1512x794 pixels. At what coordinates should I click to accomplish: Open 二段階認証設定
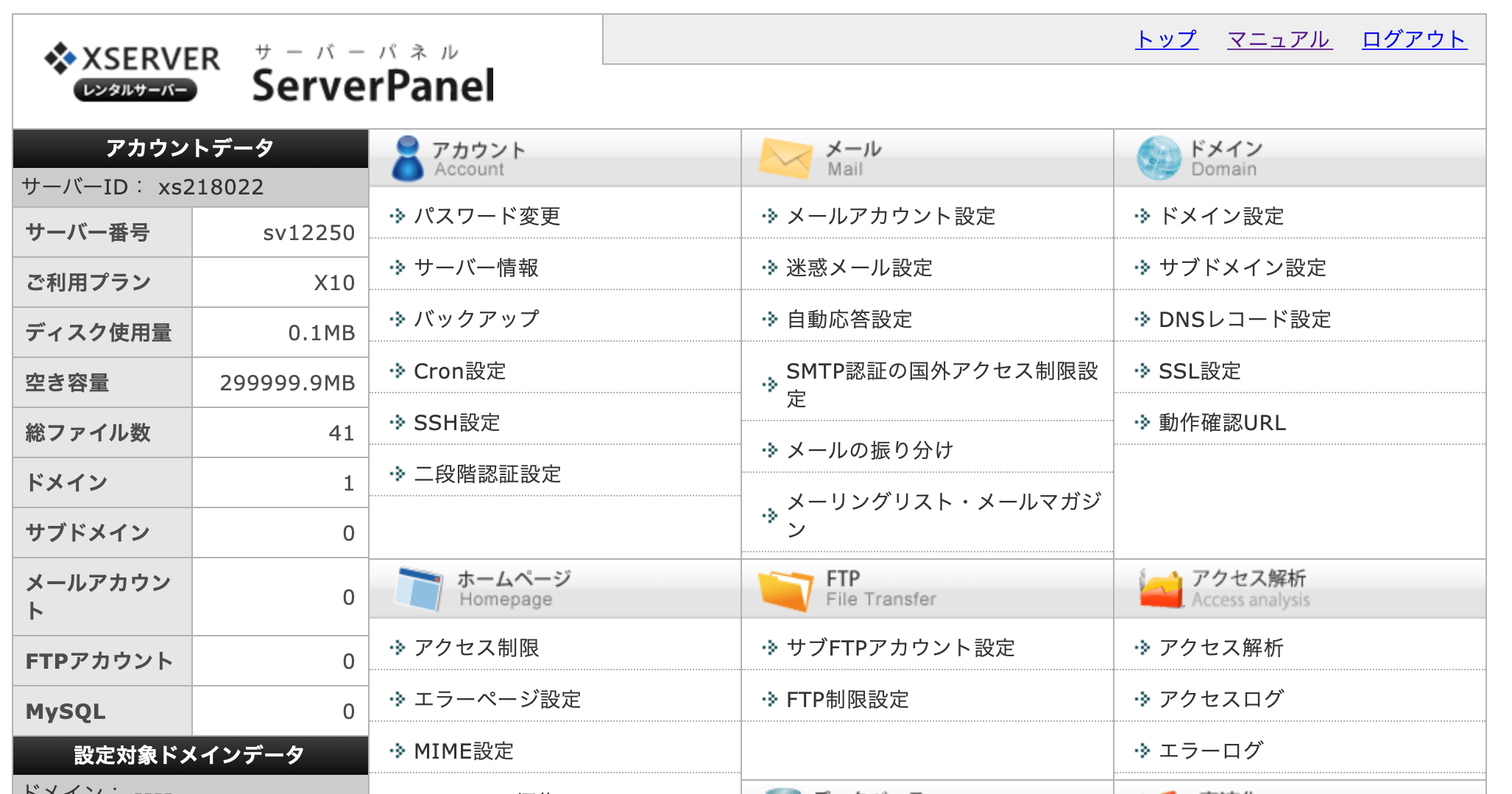tap(487, 474)
